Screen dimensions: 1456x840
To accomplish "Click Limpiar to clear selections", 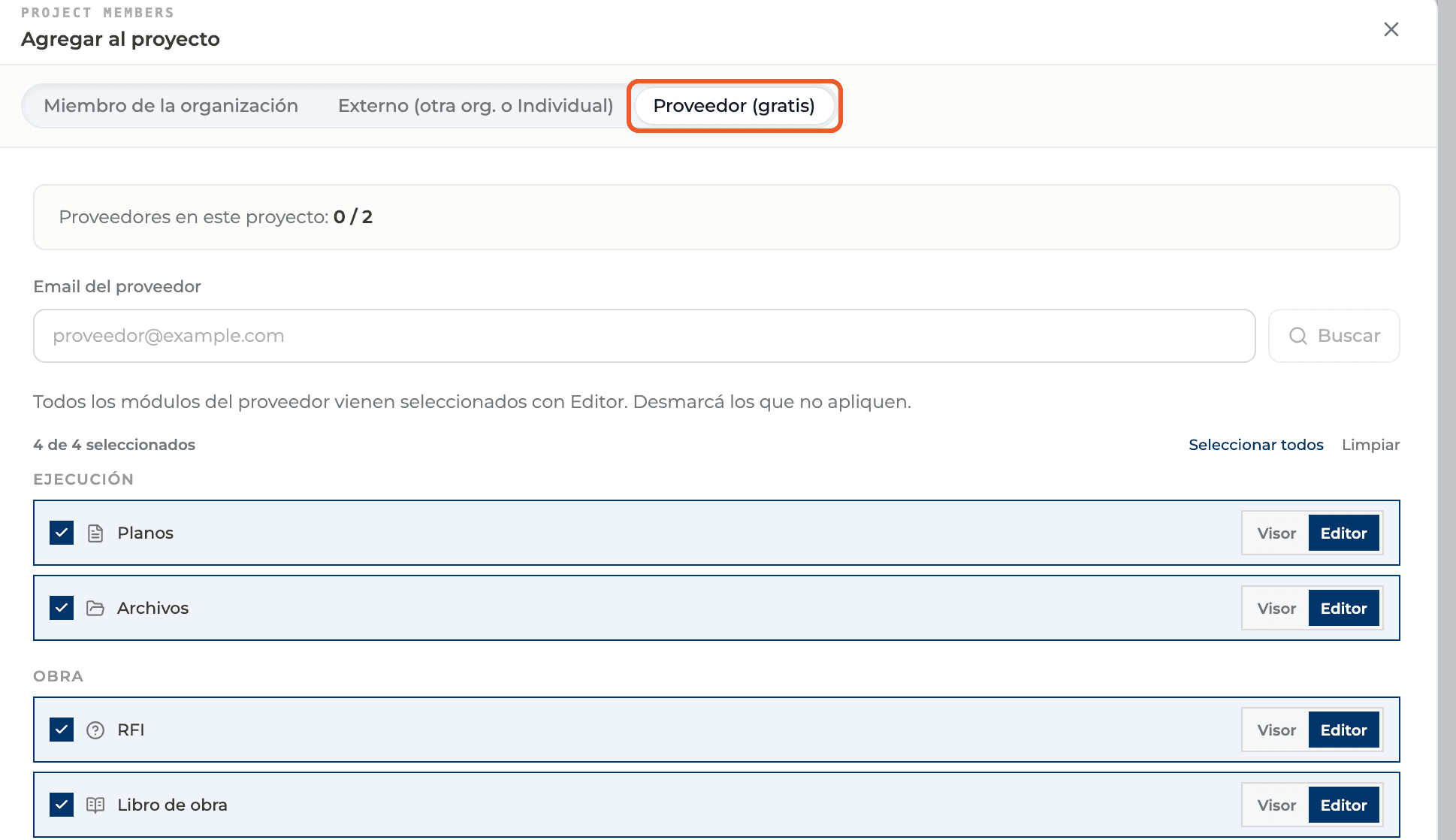I will point(1371,445).
